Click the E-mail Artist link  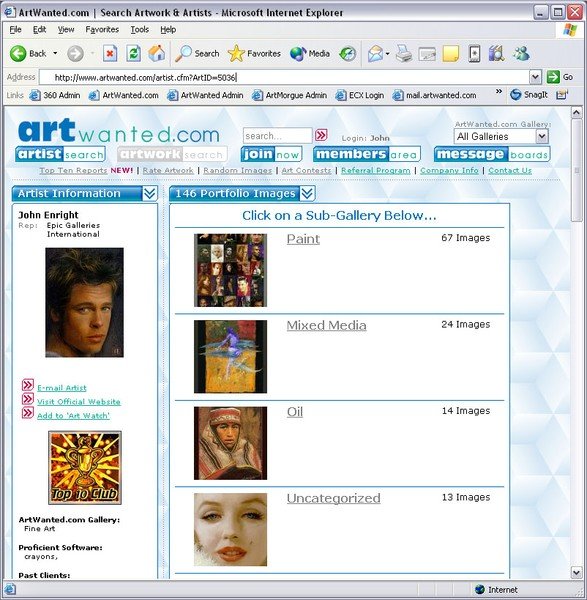coord(62,388)
